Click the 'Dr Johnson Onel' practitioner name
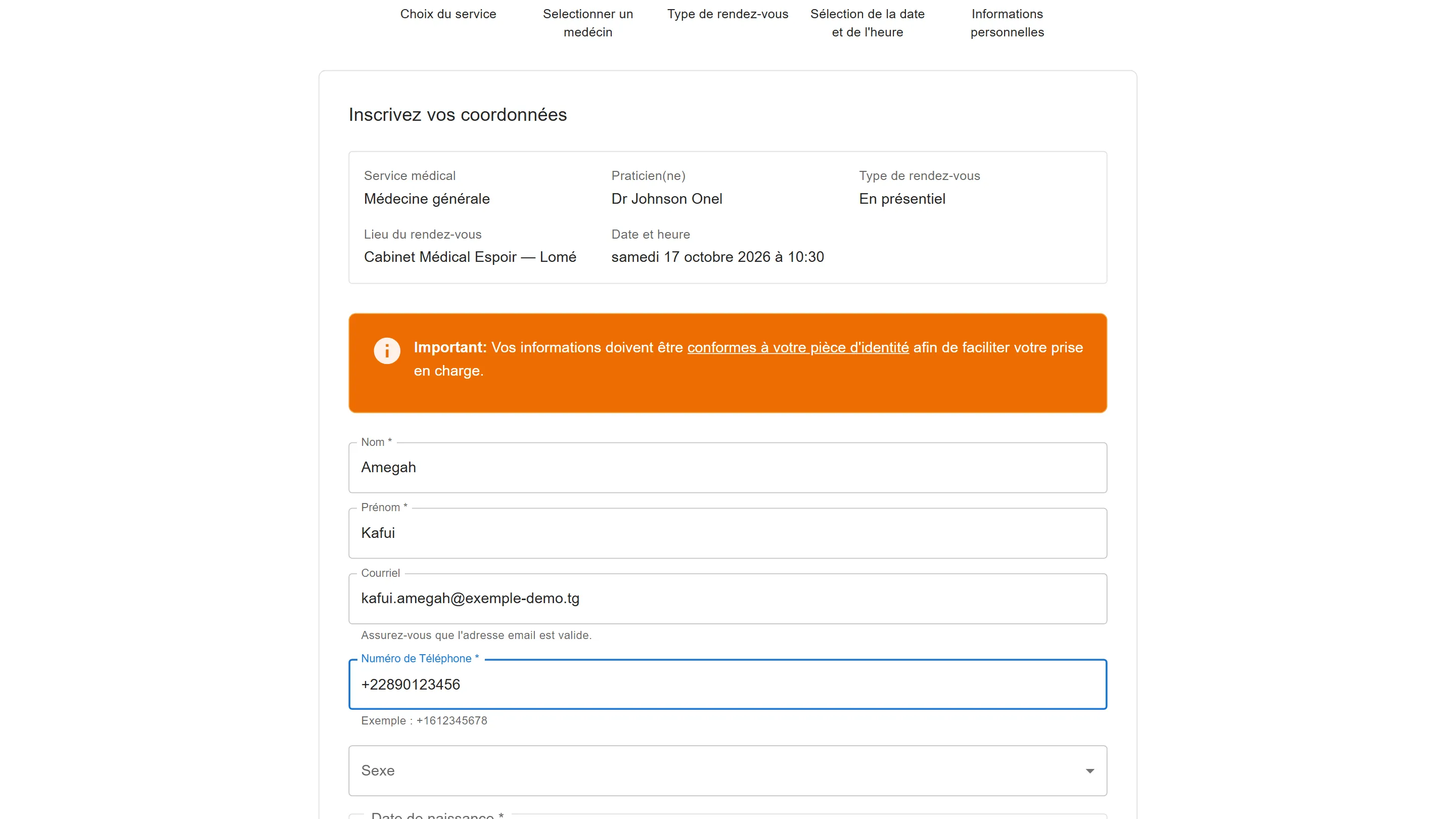This screenshot has height=819, width=1456. [666, 199]
